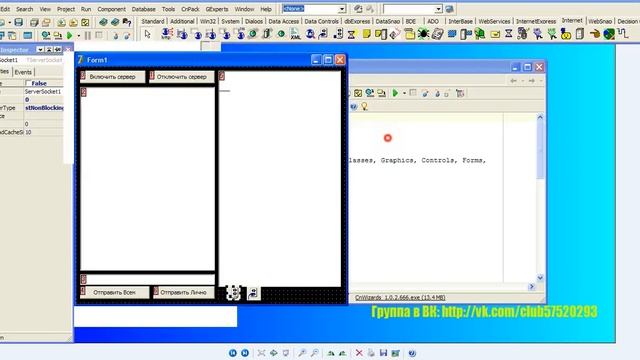Image resolution: width=640 pixels, height=360 pixels.
Task: Switch to the Win32 palette tab
Action: (208, 21)
